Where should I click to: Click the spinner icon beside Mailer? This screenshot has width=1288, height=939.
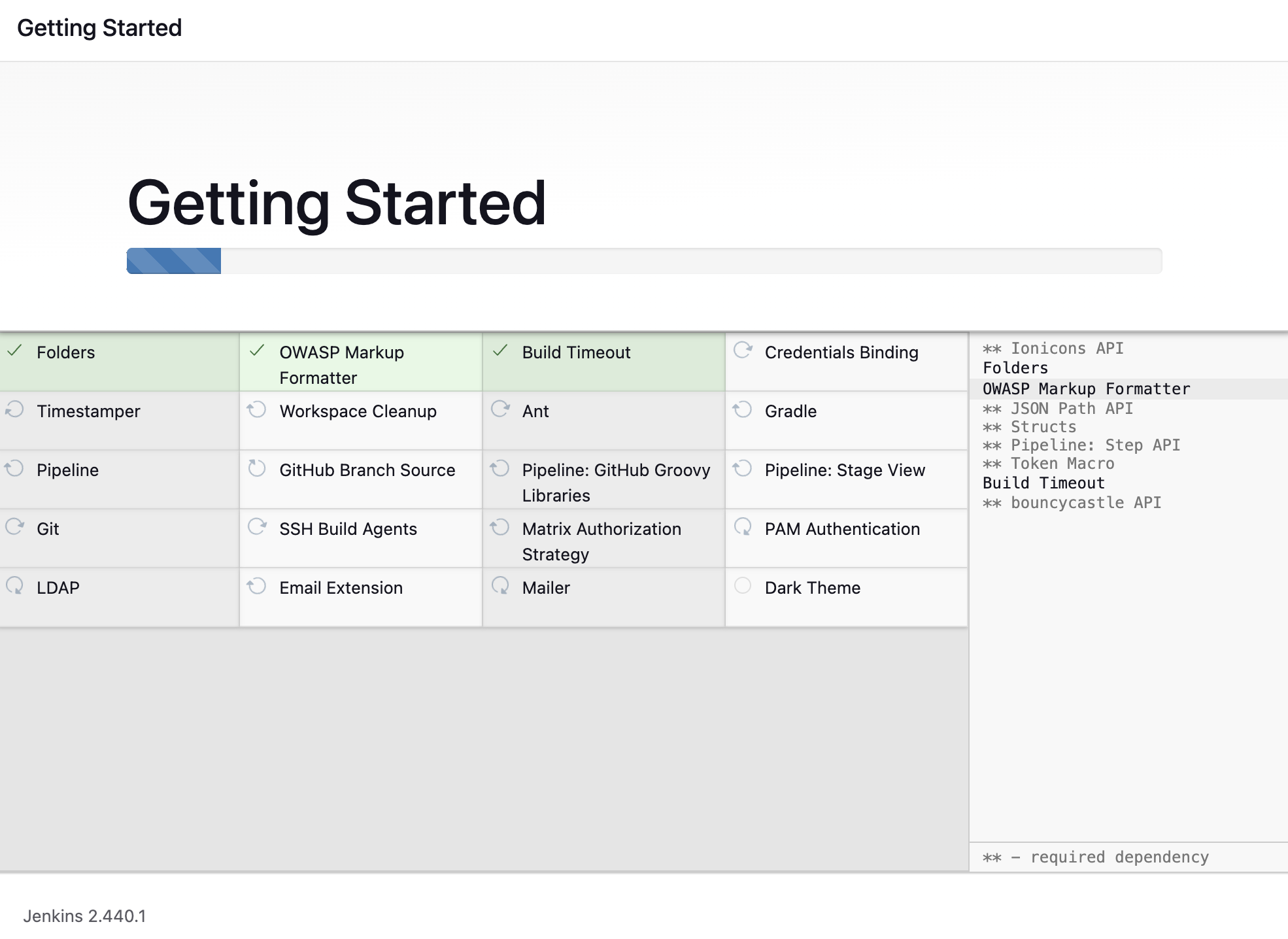(500, 586)
